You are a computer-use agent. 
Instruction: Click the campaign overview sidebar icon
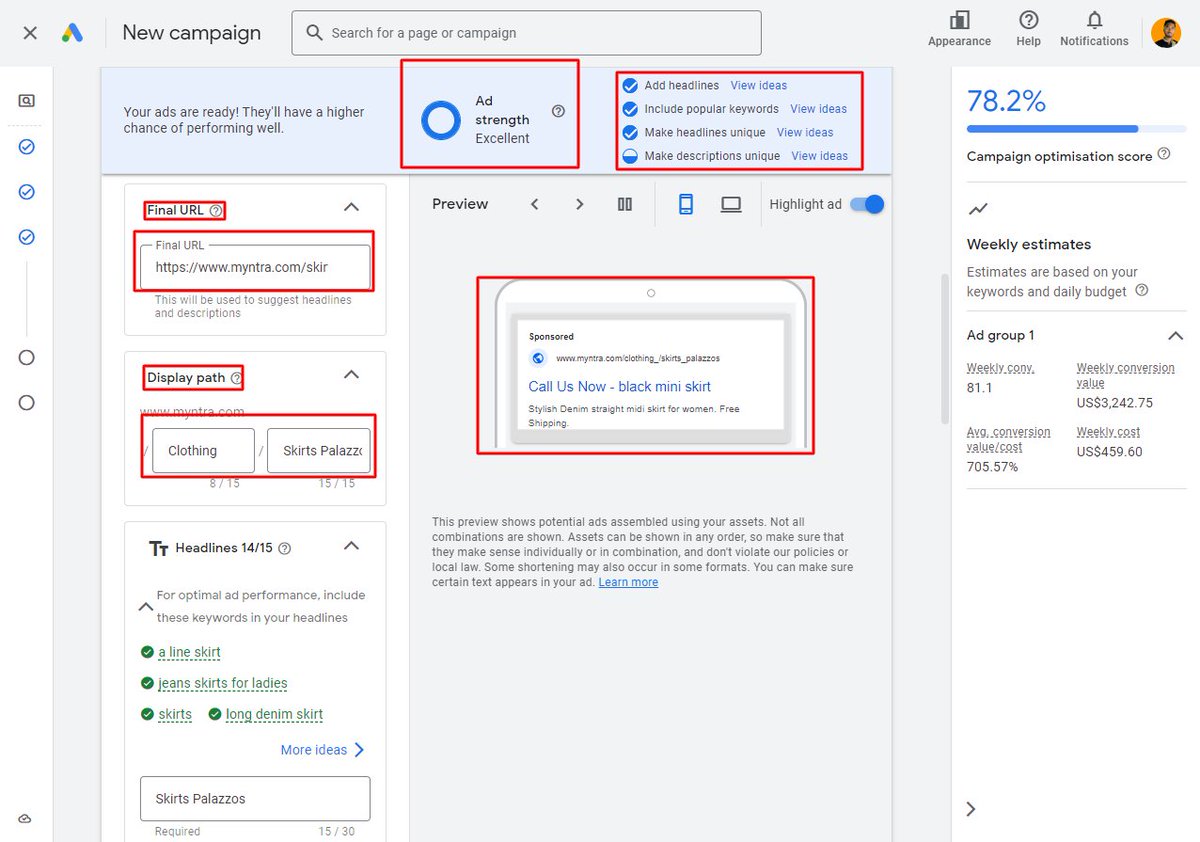pos(27,101)
